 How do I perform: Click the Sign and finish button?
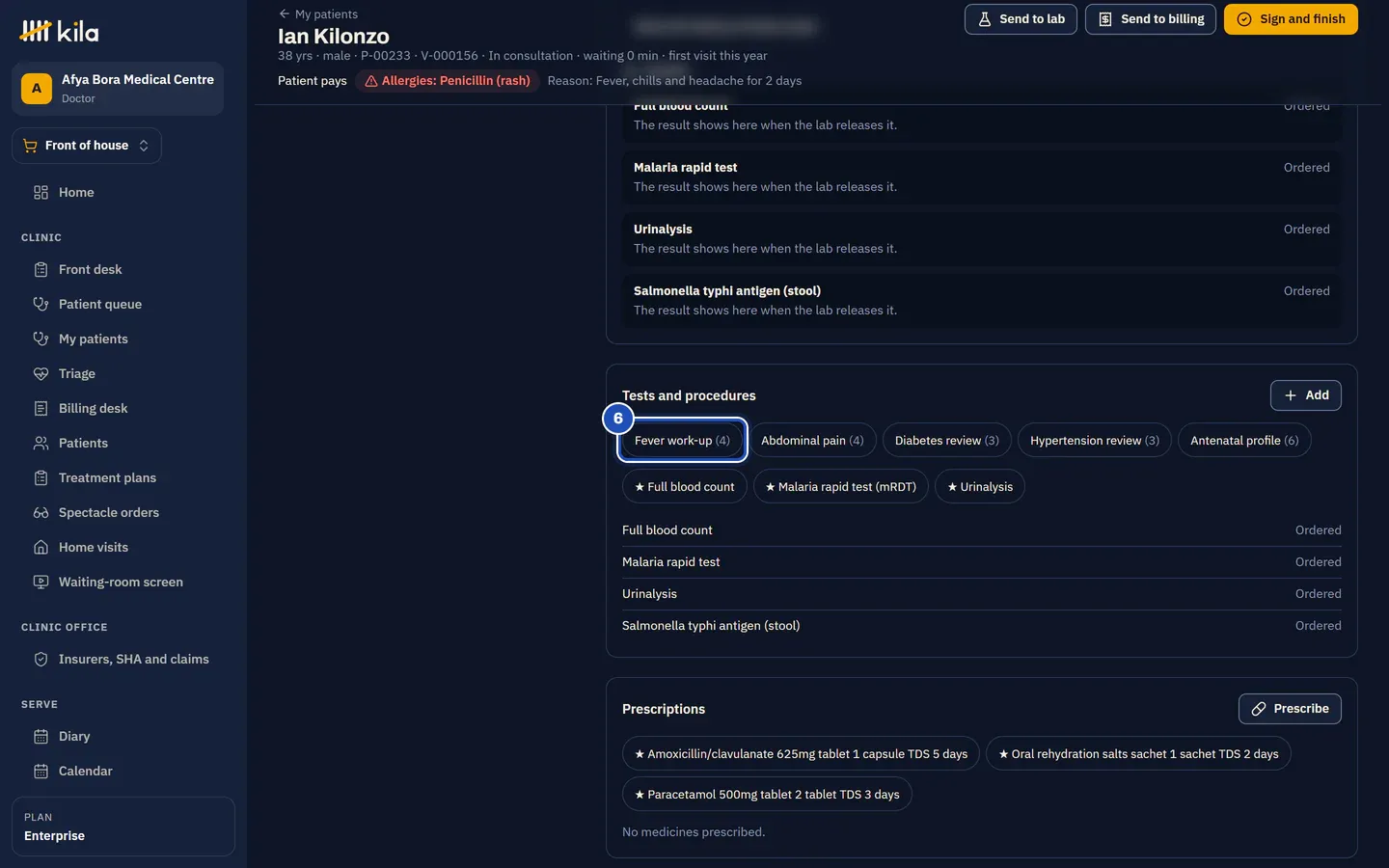1291,19
